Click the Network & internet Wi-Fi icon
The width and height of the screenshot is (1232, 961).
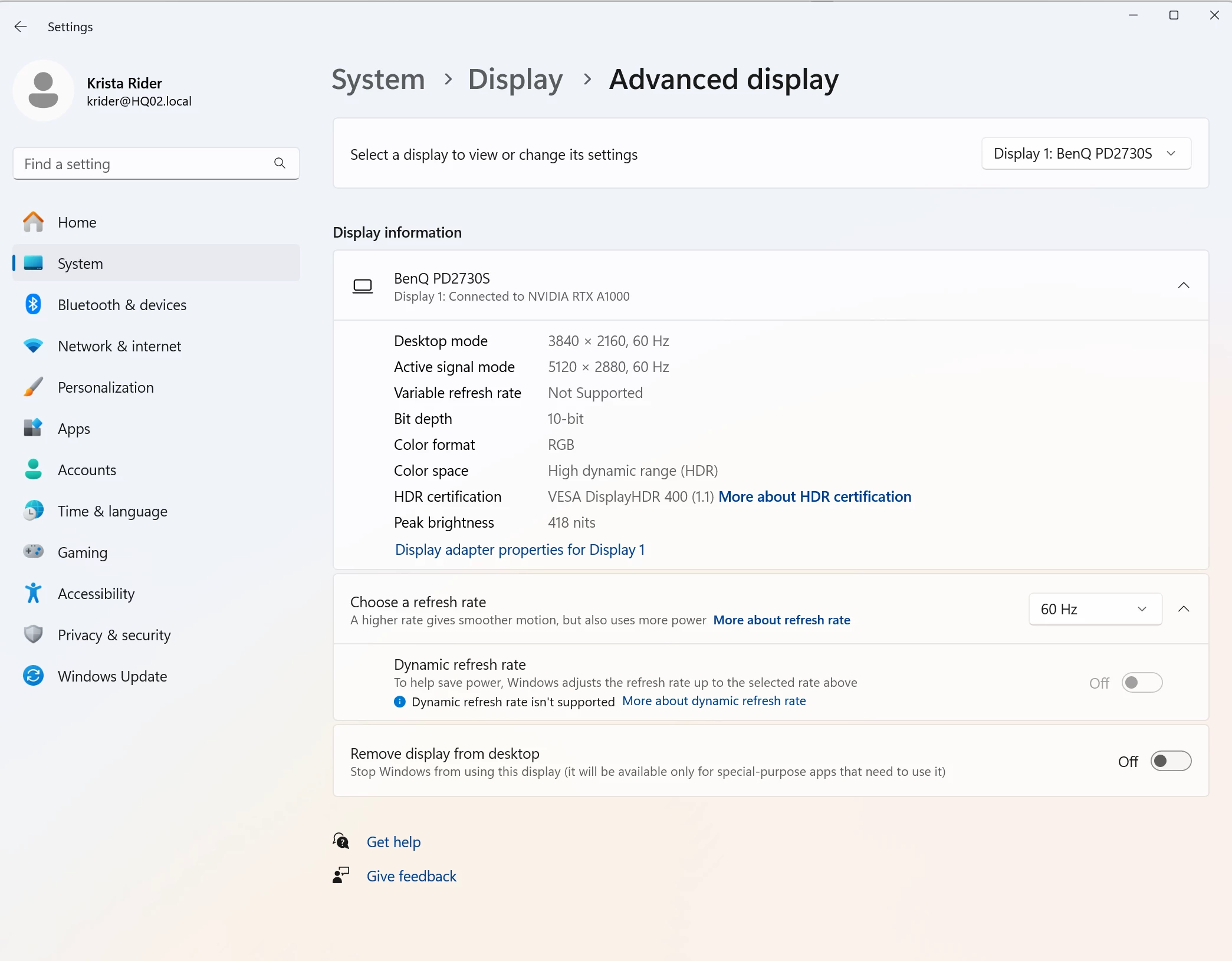(33, 346)
